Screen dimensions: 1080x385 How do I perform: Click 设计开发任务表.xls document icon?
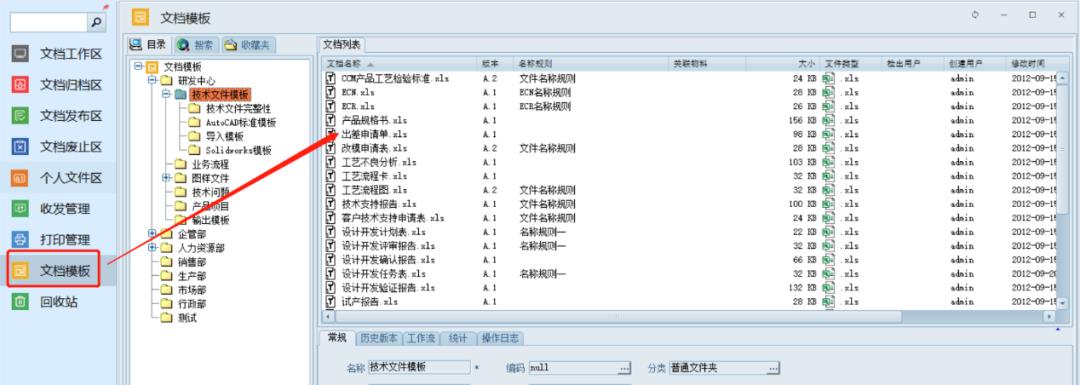tap(331, 273)
